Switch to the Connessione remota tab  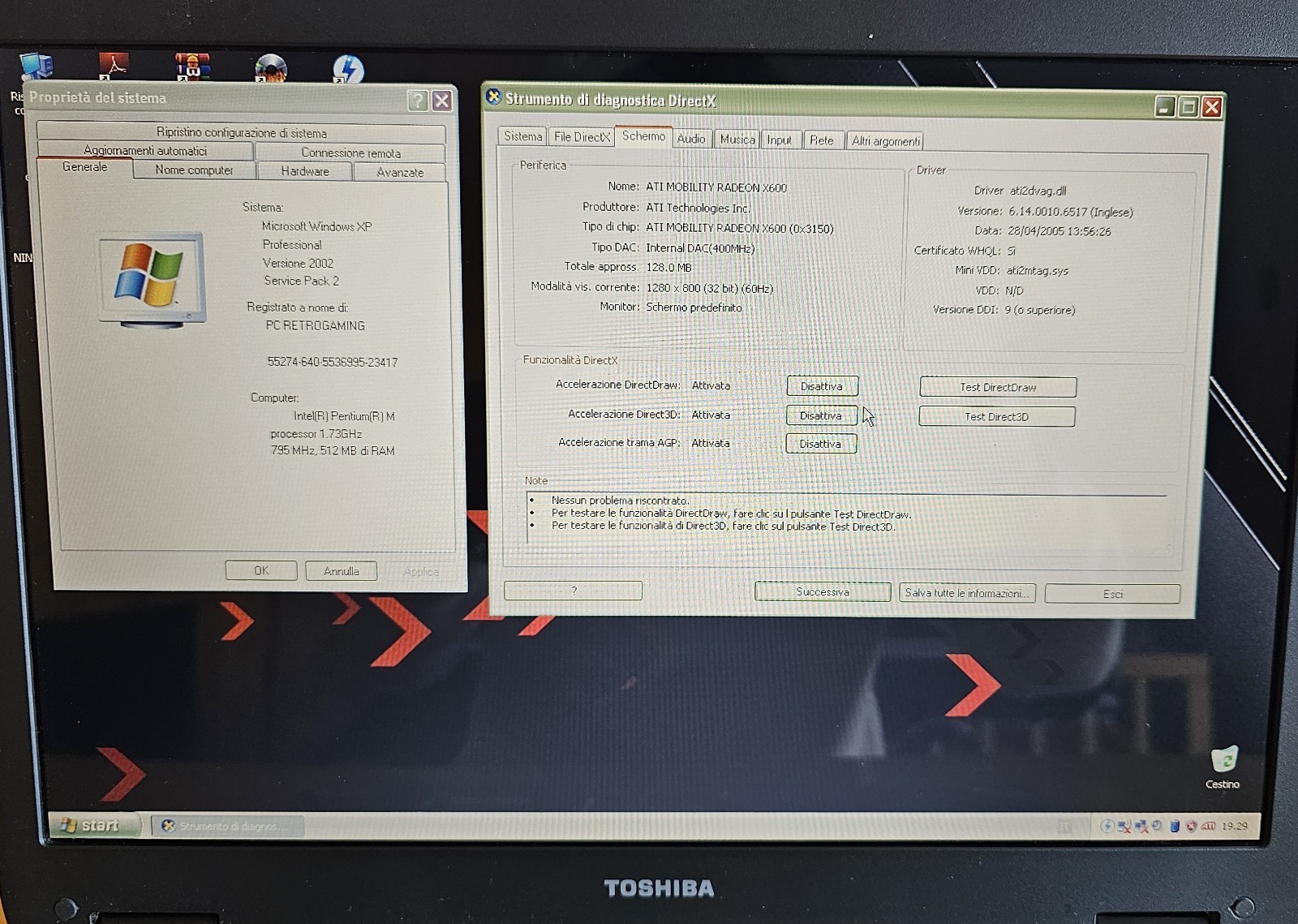tap(350, 153)
